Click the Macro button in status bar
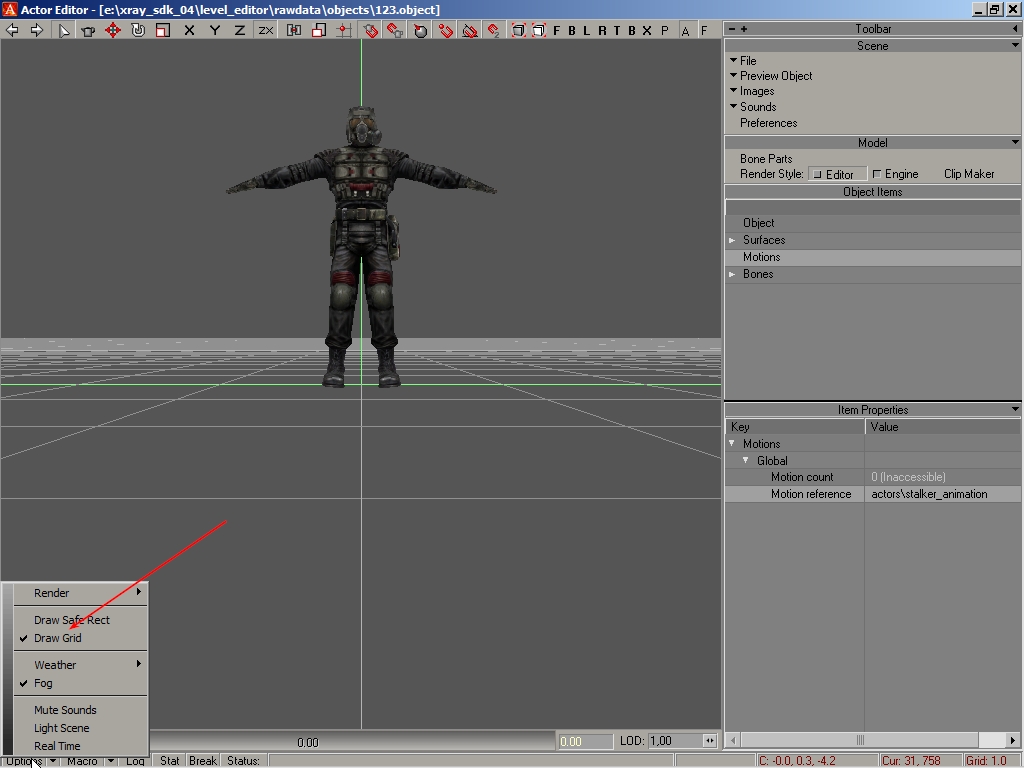The width and height of the screenshot is (1024, 768). (x=82, y=761)
